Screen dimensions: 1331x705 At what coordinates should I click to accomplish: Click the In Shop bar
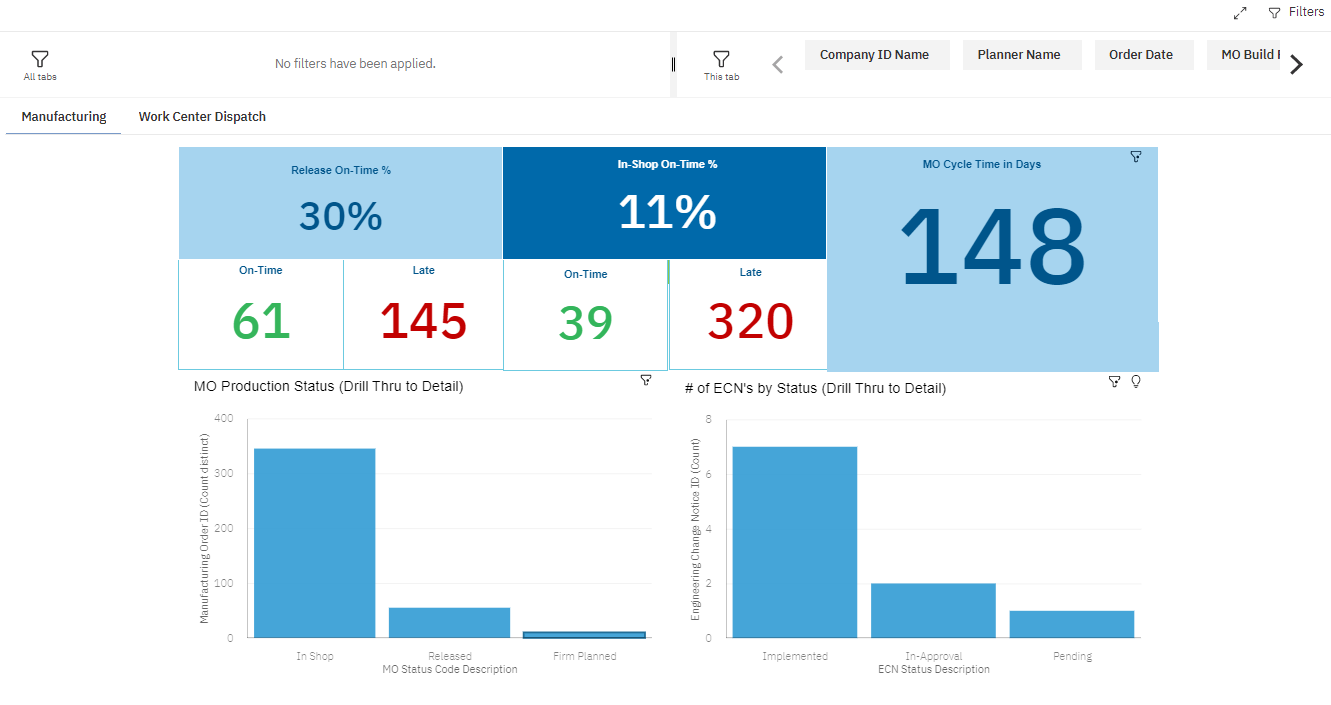(x=314, y=542)
